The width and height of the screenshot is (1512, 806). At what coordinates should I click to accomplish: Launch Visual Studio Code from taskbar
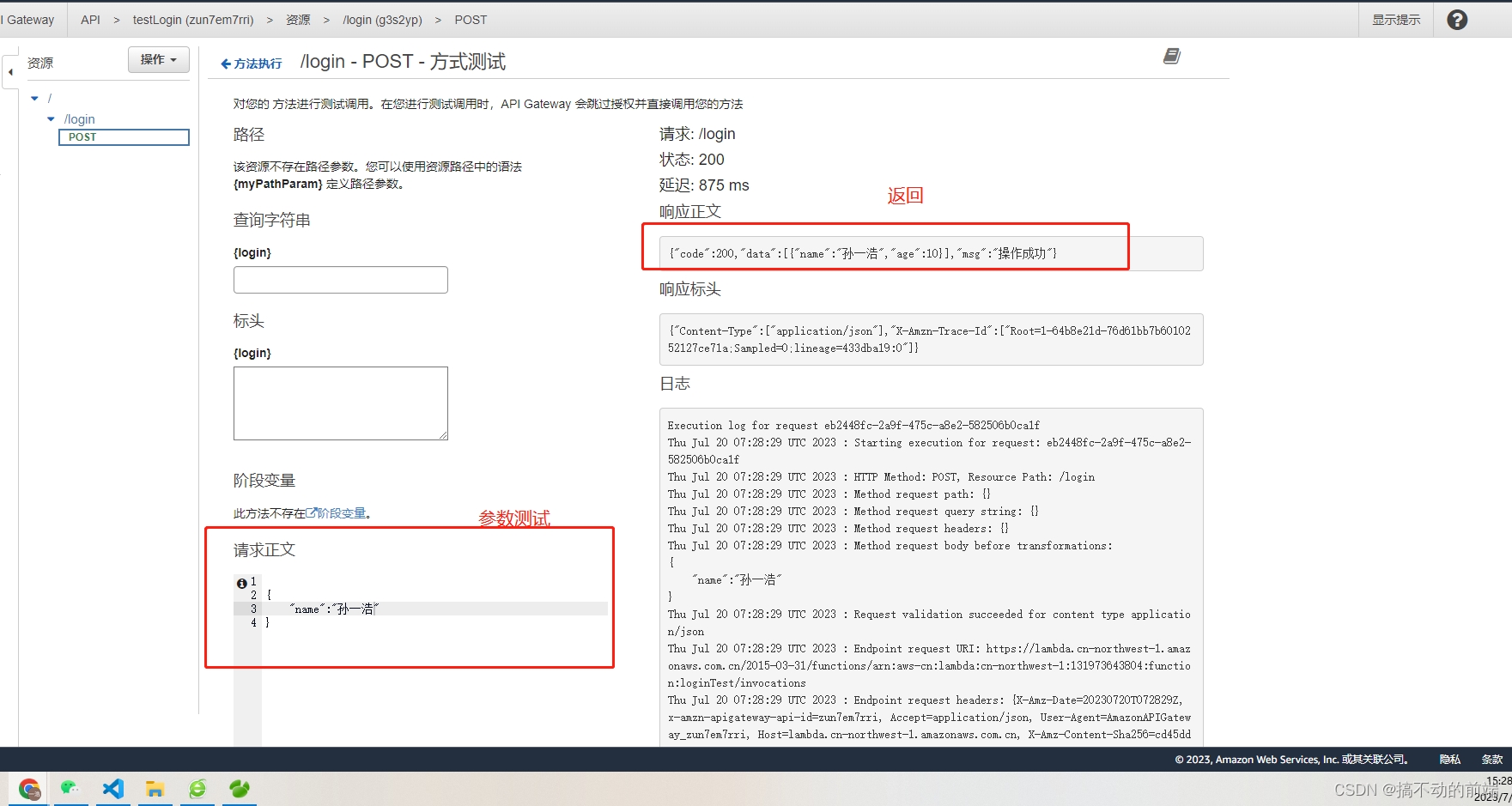113,789
